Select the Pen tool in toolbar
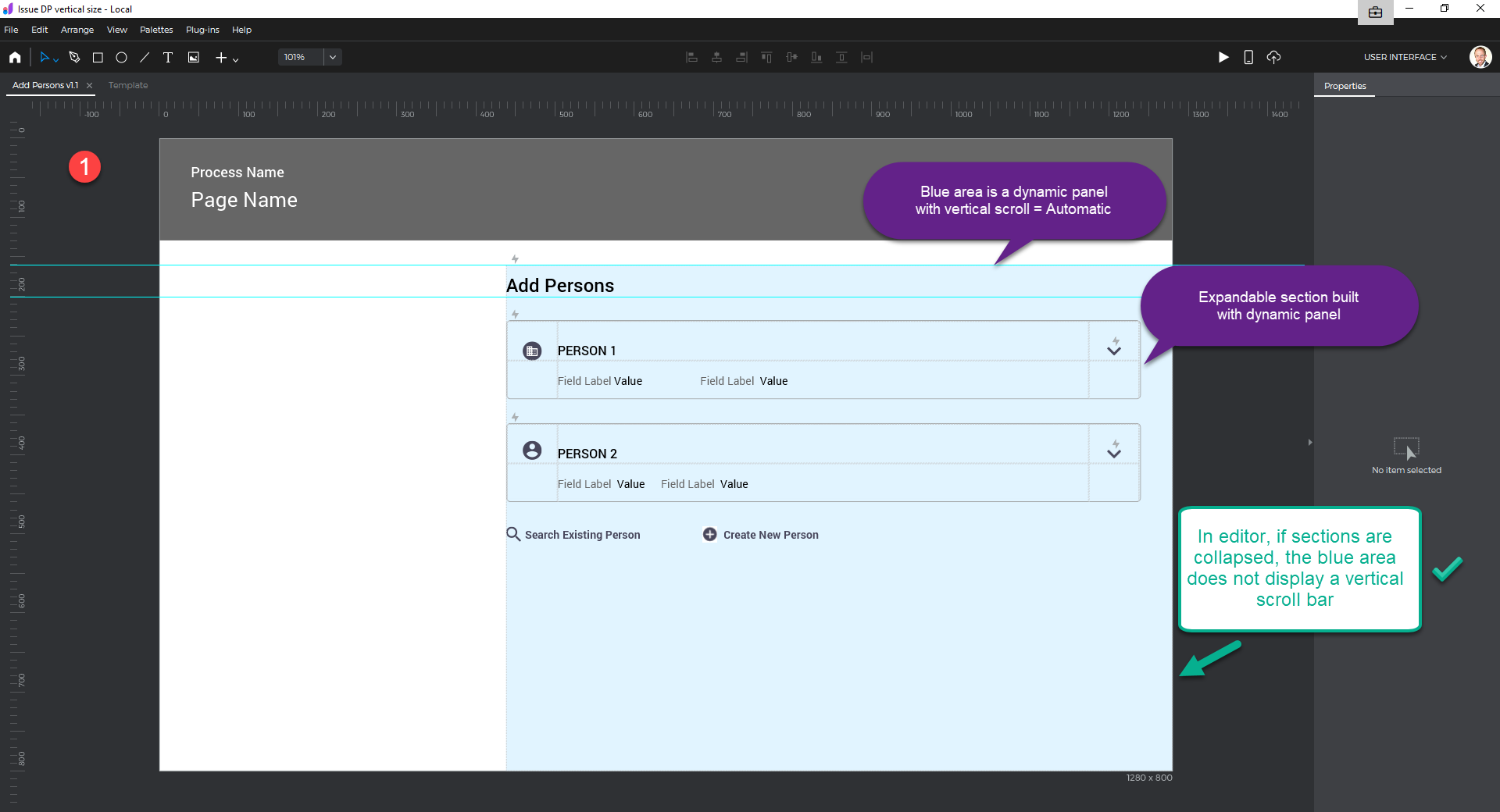This screenshot has height=812, width=1500. 74,57
